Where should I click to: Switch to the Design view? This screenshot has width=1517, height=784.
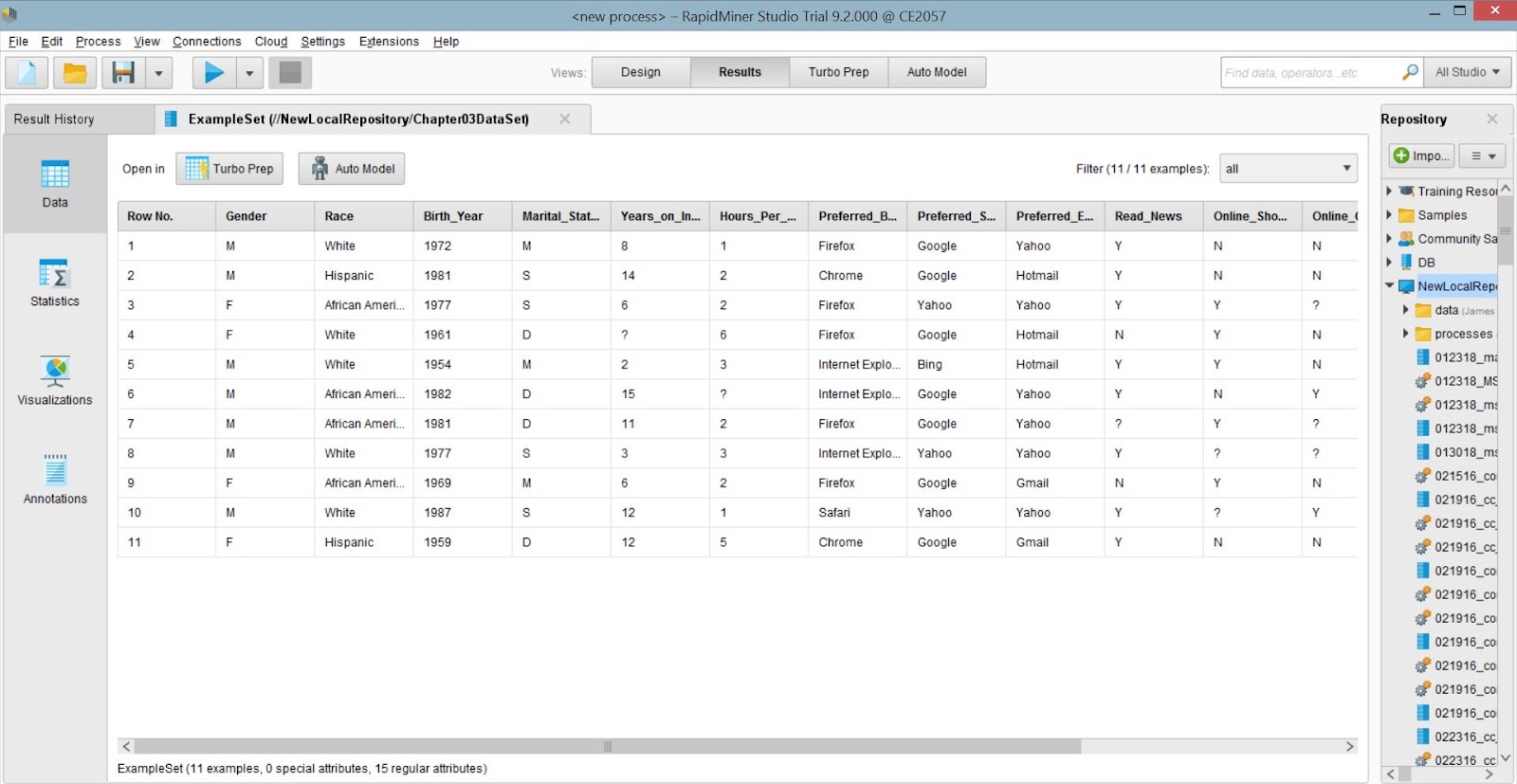(x=641, y=72)
